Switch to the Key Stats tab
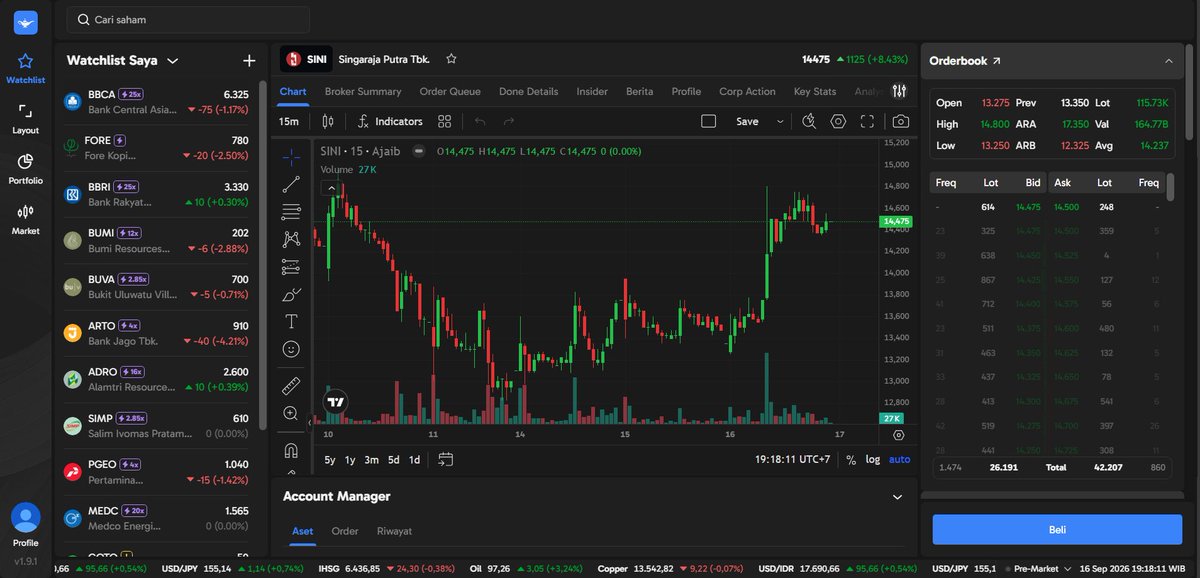The image size is (1200, 578). tap(815, 91)
